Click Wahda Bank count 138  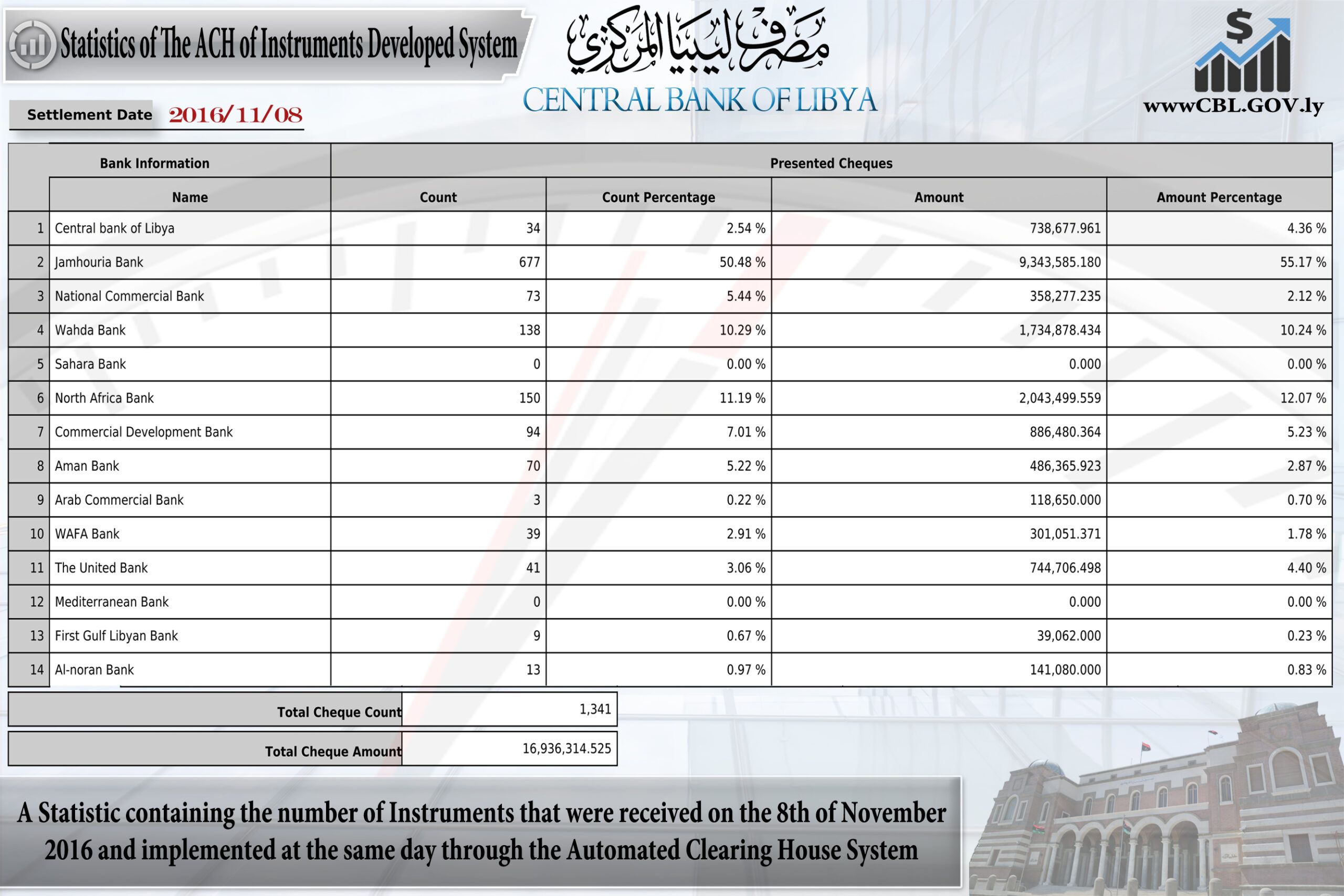530,330
